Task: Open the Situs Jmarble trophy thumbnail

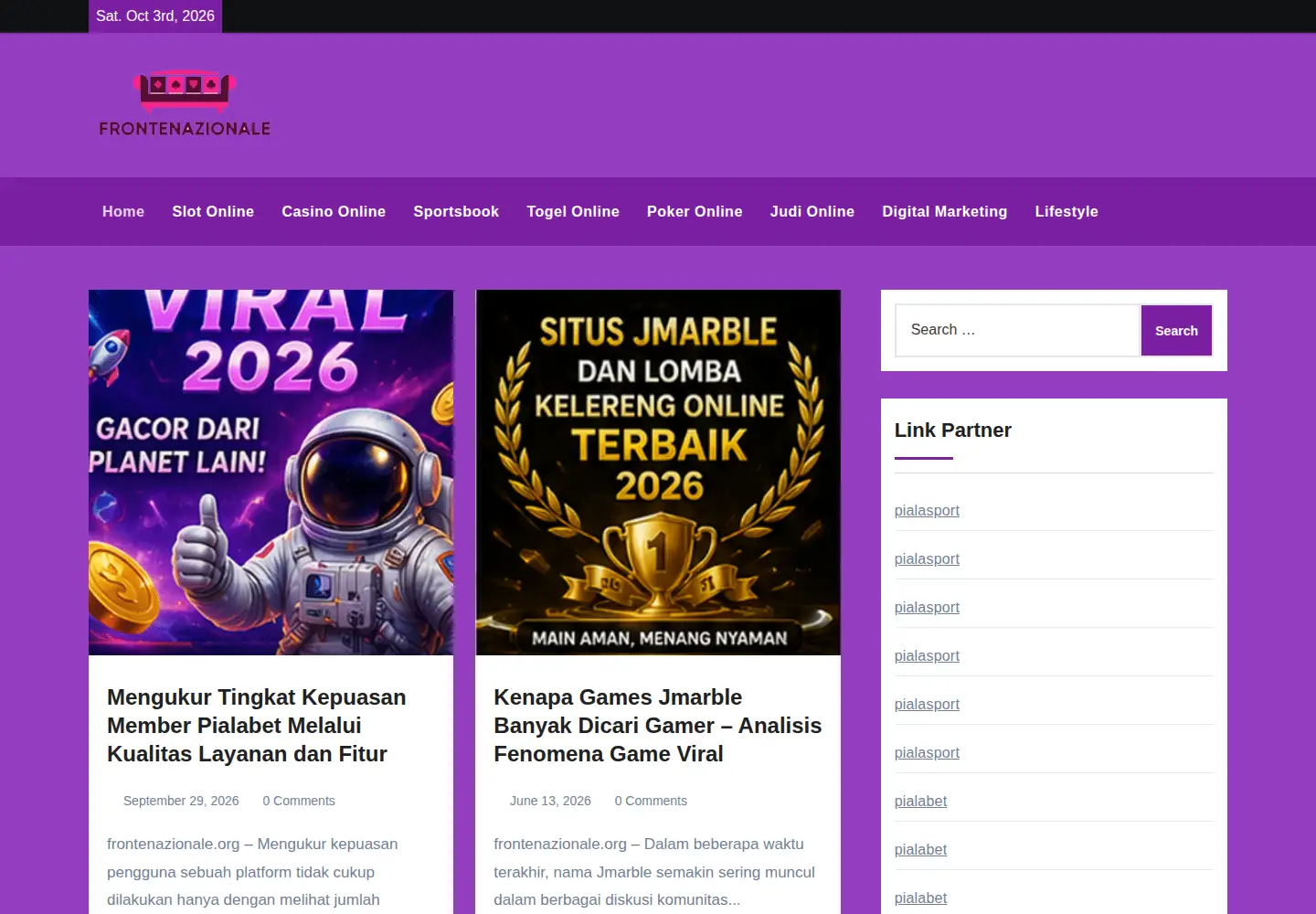Action: 658,473
